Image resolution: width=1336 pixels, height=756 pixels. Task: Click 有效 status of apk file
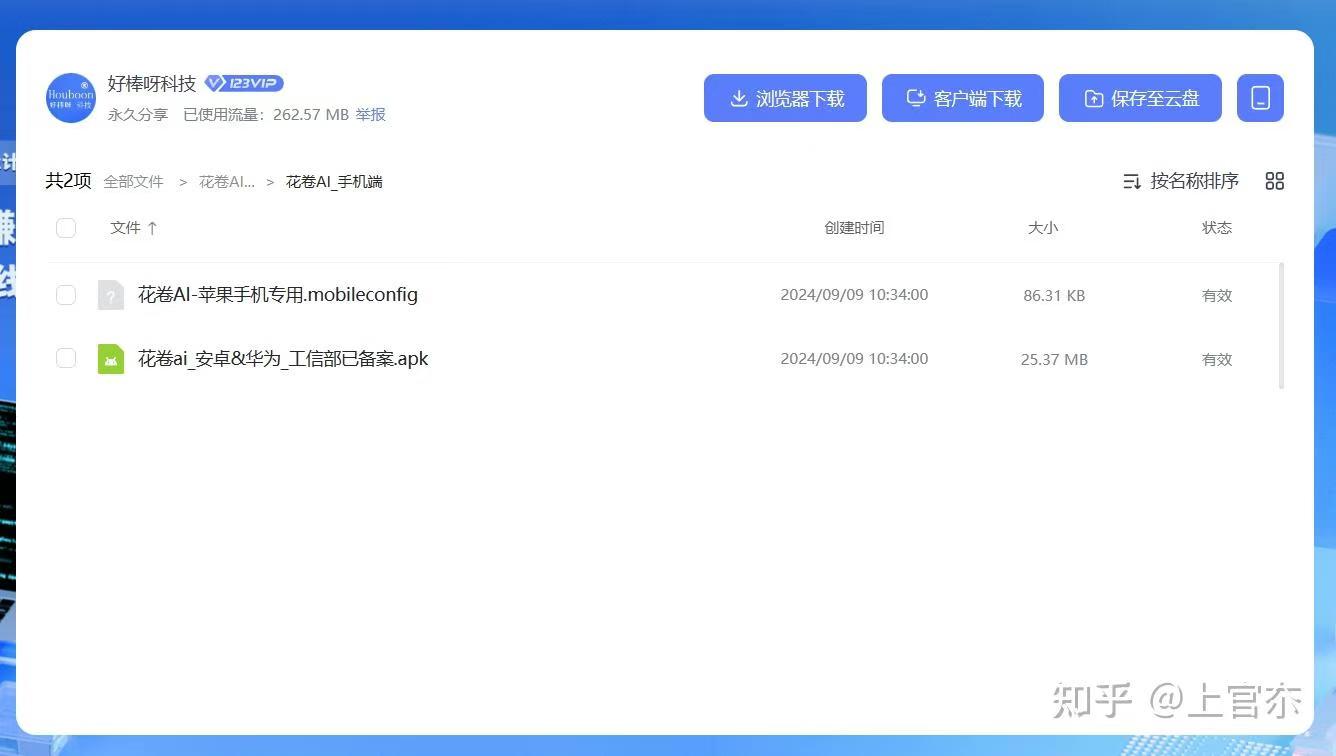(x=1217, y=359)
